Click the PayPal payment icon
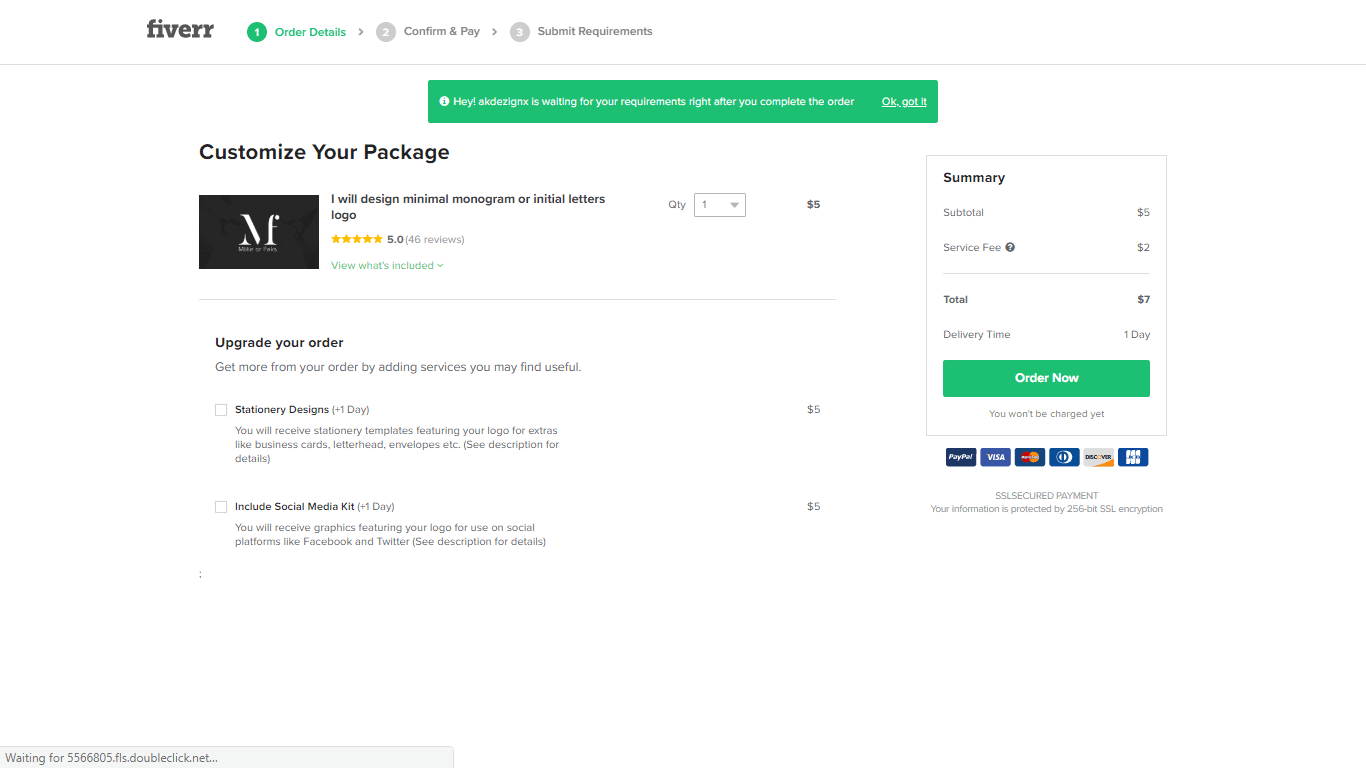 click(x=961, y=457)
